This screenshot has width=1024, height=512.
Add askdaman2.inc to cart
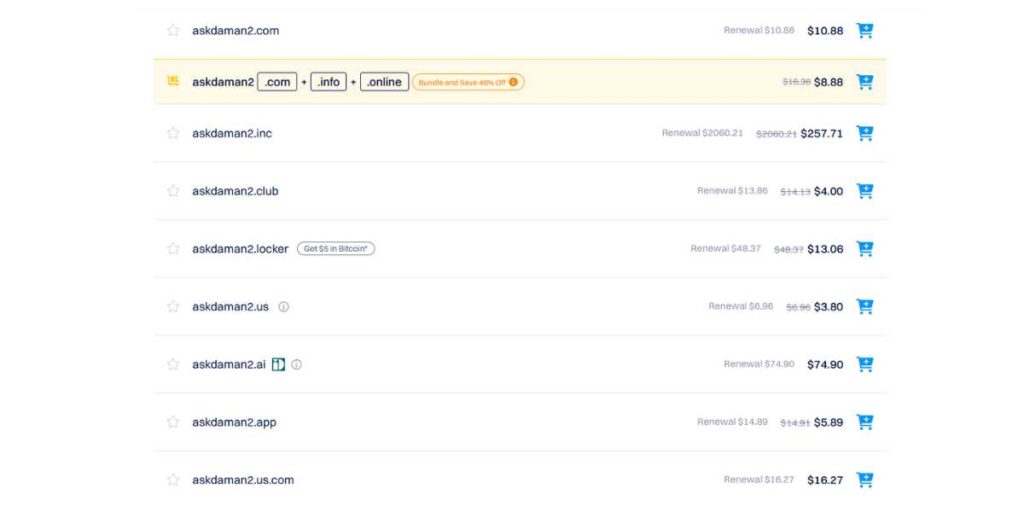(x=865, y=133)
